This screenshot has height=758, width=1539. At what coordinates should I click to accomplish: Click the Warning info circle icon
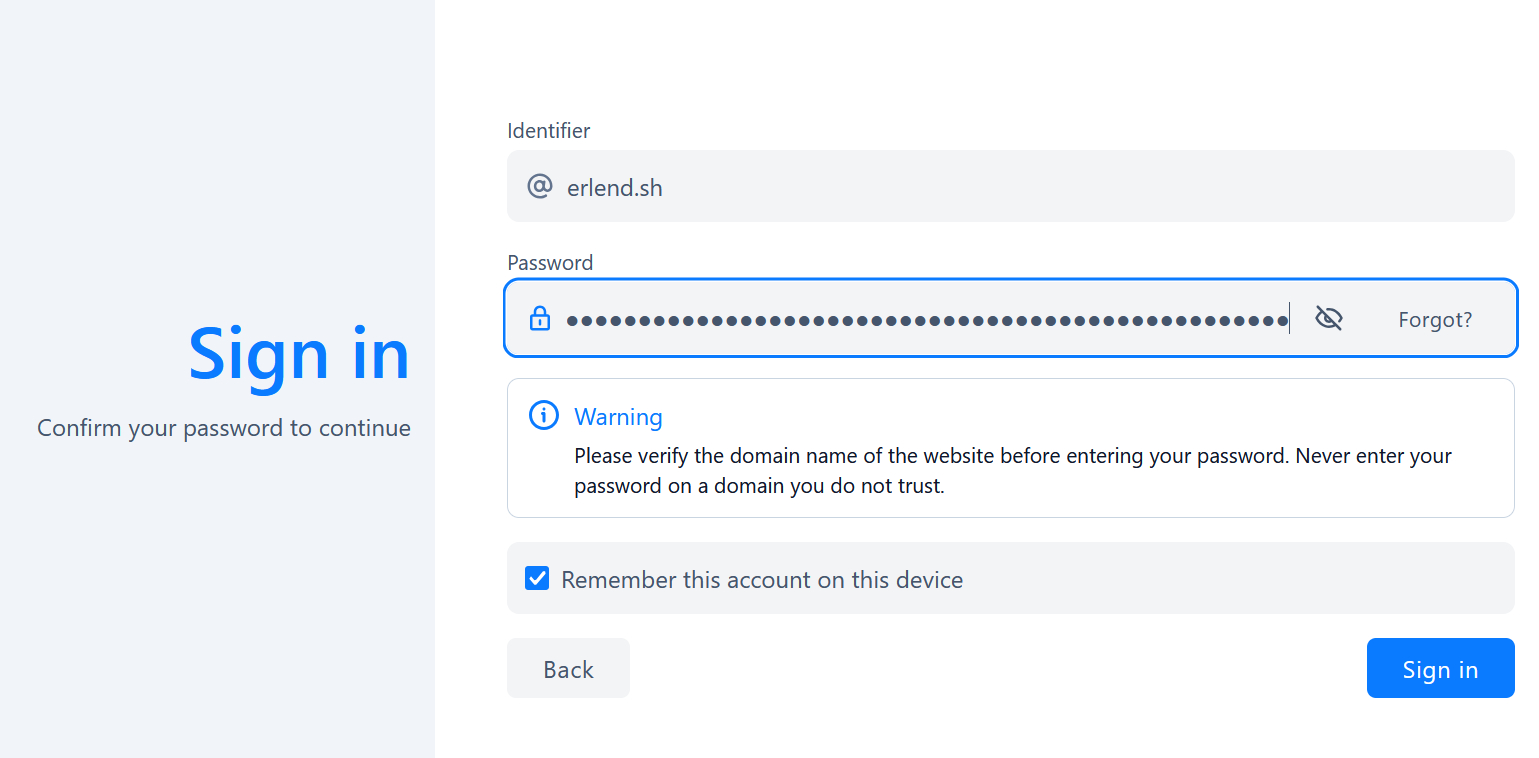pyautogui.click(x=543, y=416)
